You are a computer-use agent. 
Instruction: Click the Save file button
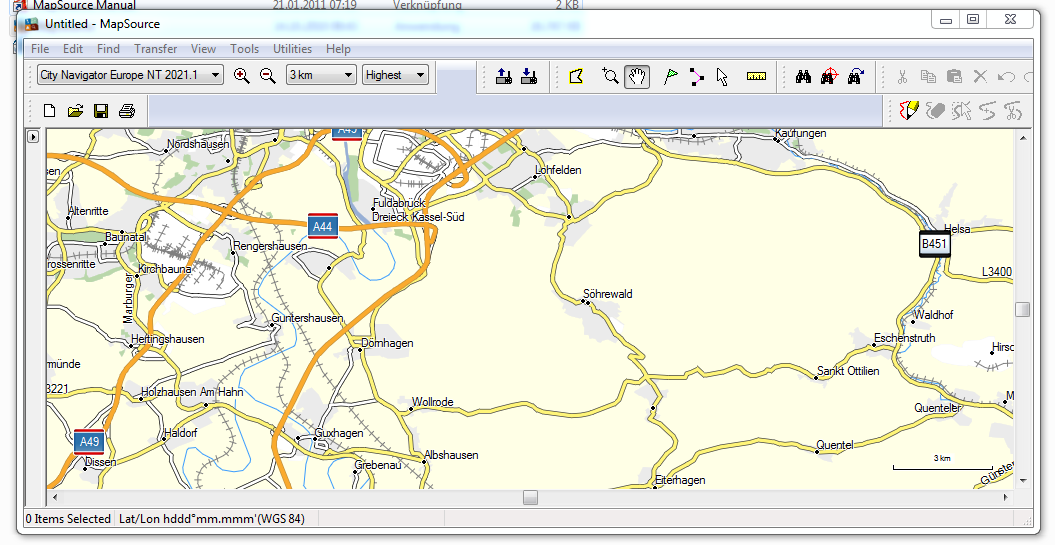coord(101,110)
